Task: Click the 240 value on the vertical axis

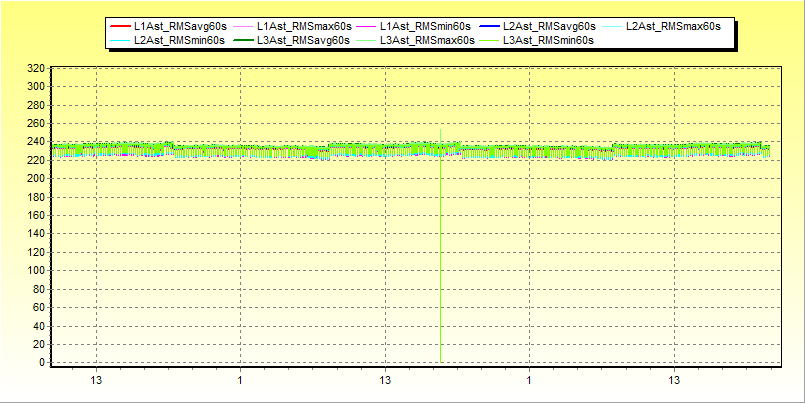Action: [x=36, y=142]
